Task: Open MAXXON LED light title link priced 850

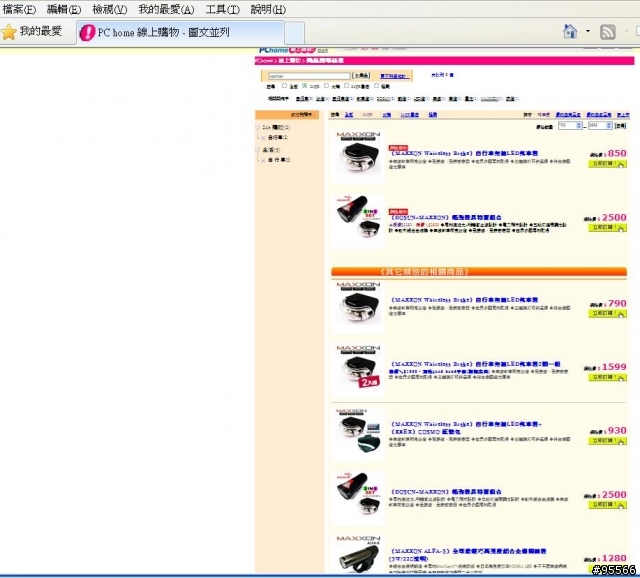Action: tap(465, 153)
